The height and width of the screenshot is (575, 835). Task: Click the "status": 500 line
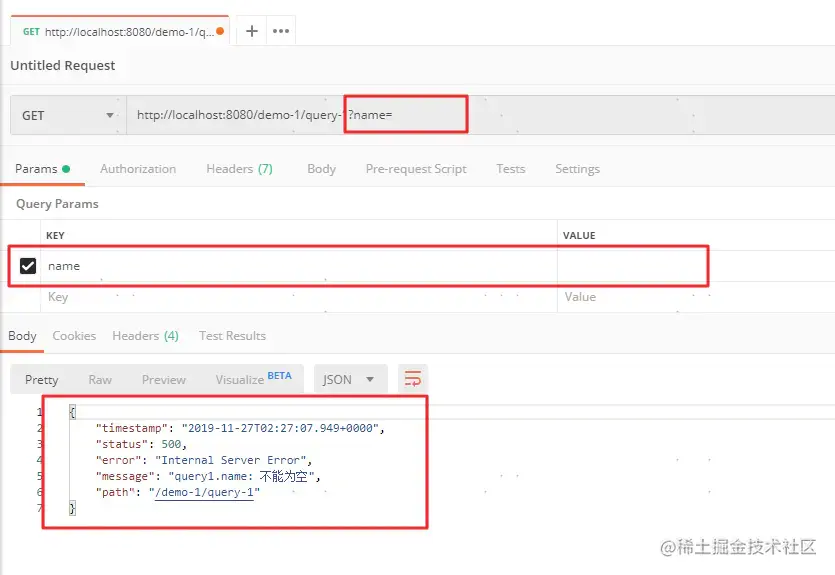click(141, 444)
